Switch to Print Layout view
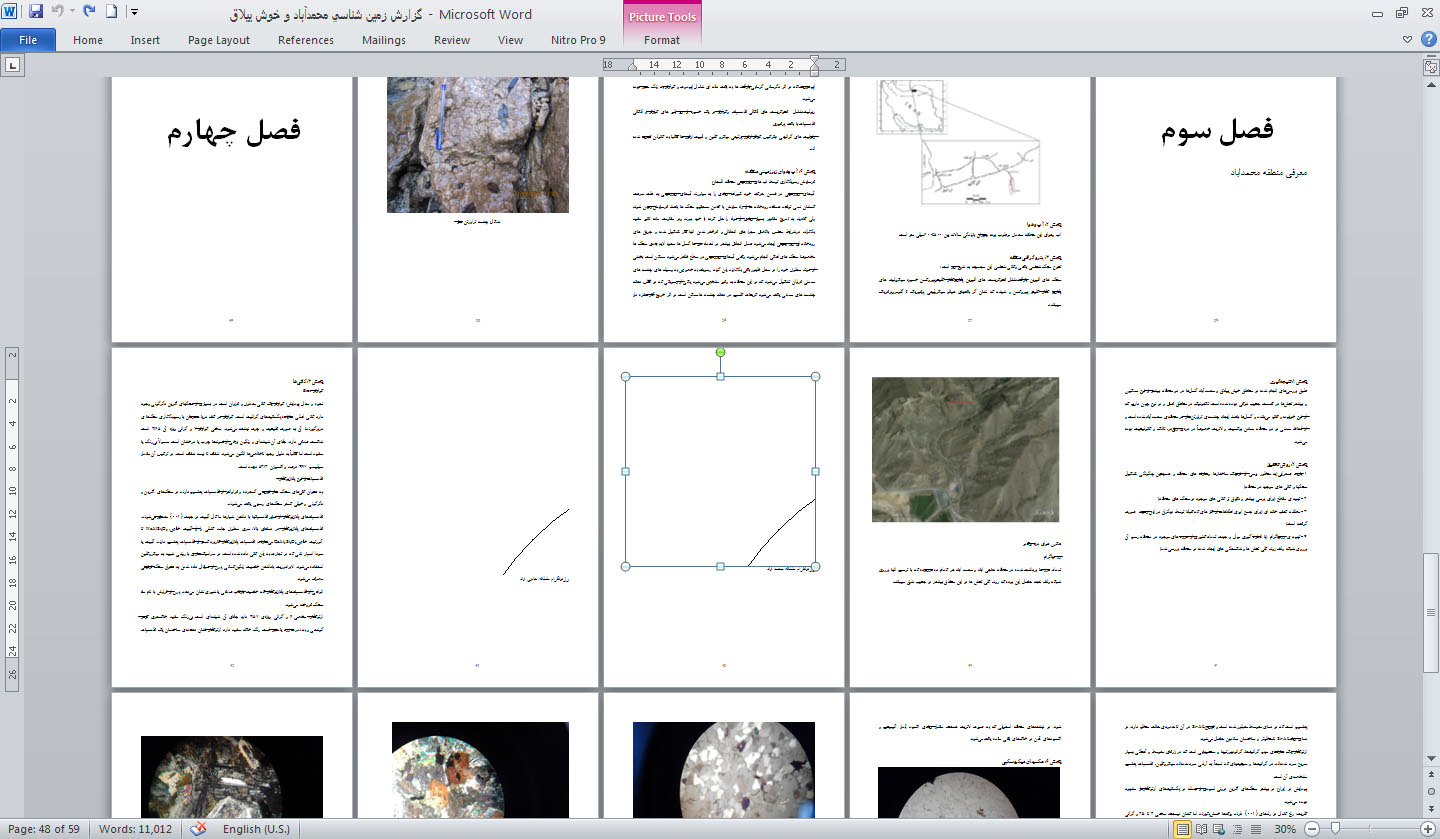Image resolution: width=1440 pixels, height=839 pixels. point(1183,829)
